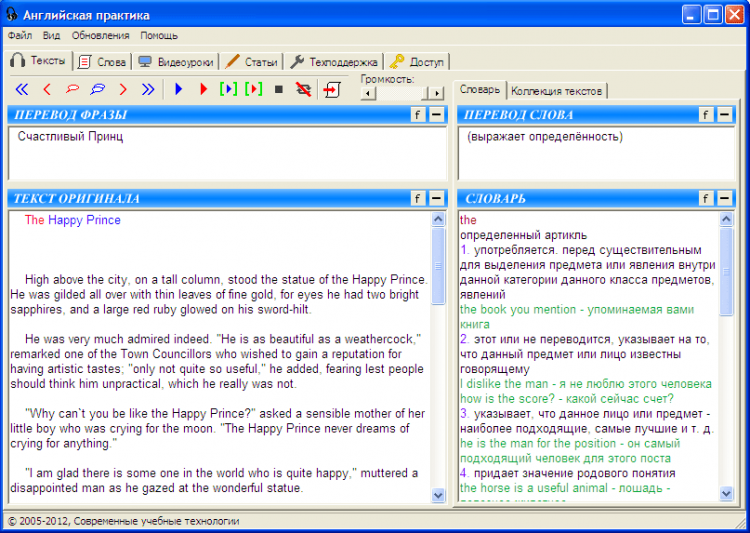750x533 pixels.
Task: Click the dictionary headword 'the'
Action: pos(468,220)
